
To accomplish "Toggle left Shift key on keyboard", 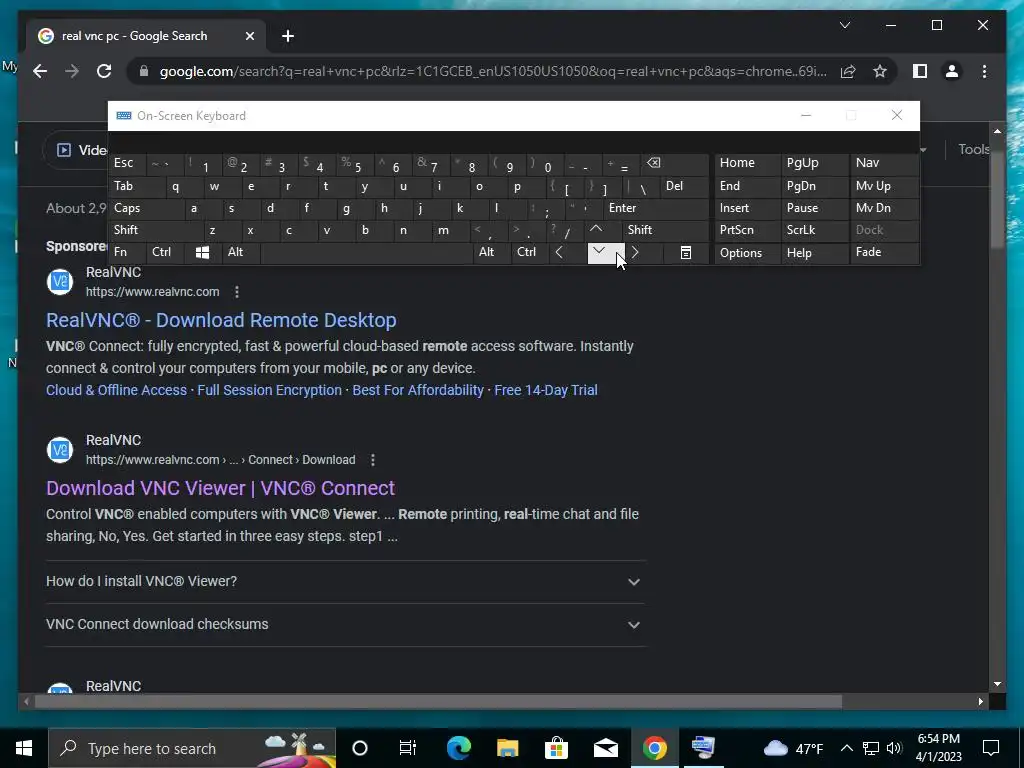I will pyautogui.click(x=155, y=230).
